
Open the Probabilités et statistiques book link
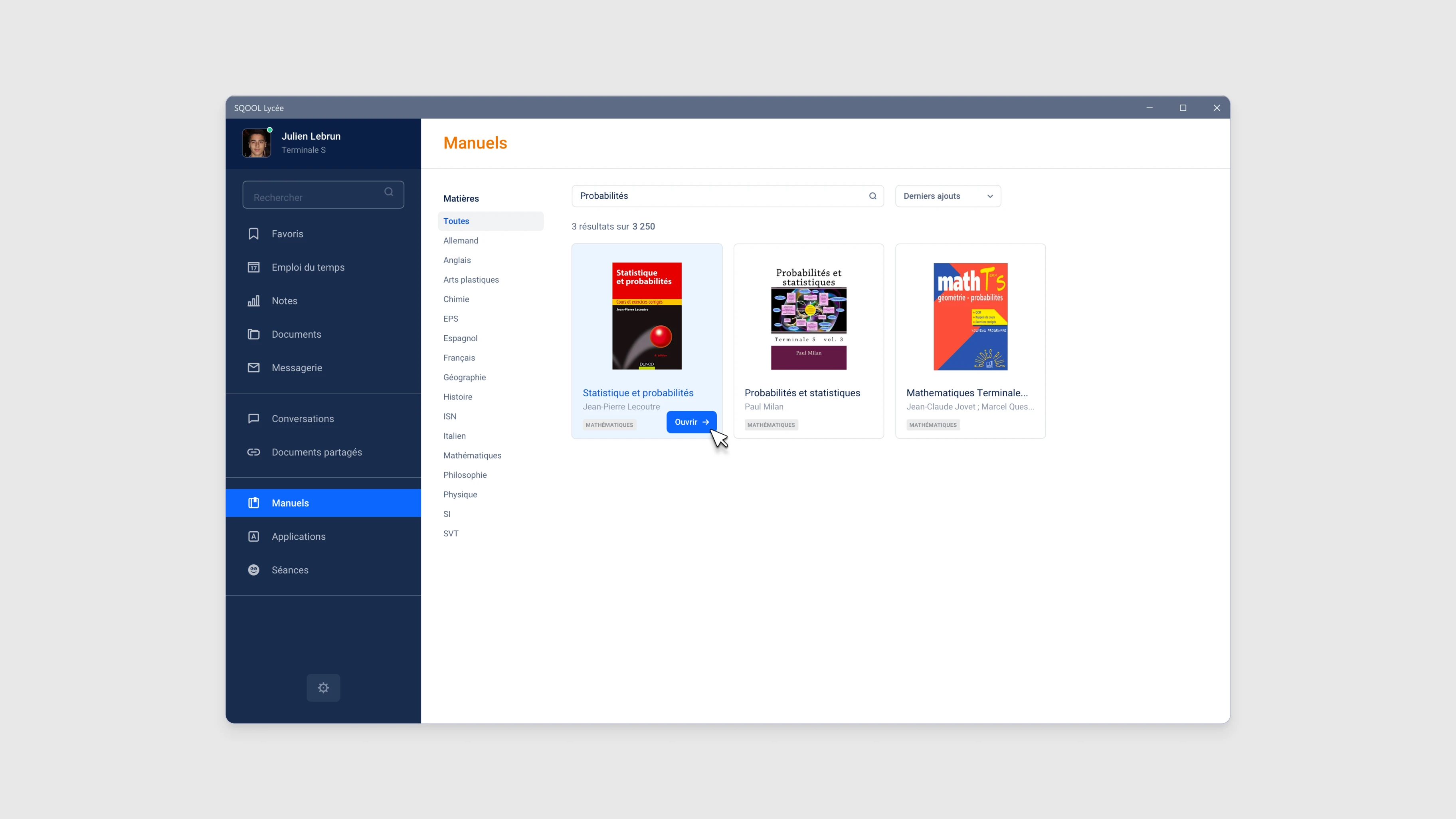point(802,393)
